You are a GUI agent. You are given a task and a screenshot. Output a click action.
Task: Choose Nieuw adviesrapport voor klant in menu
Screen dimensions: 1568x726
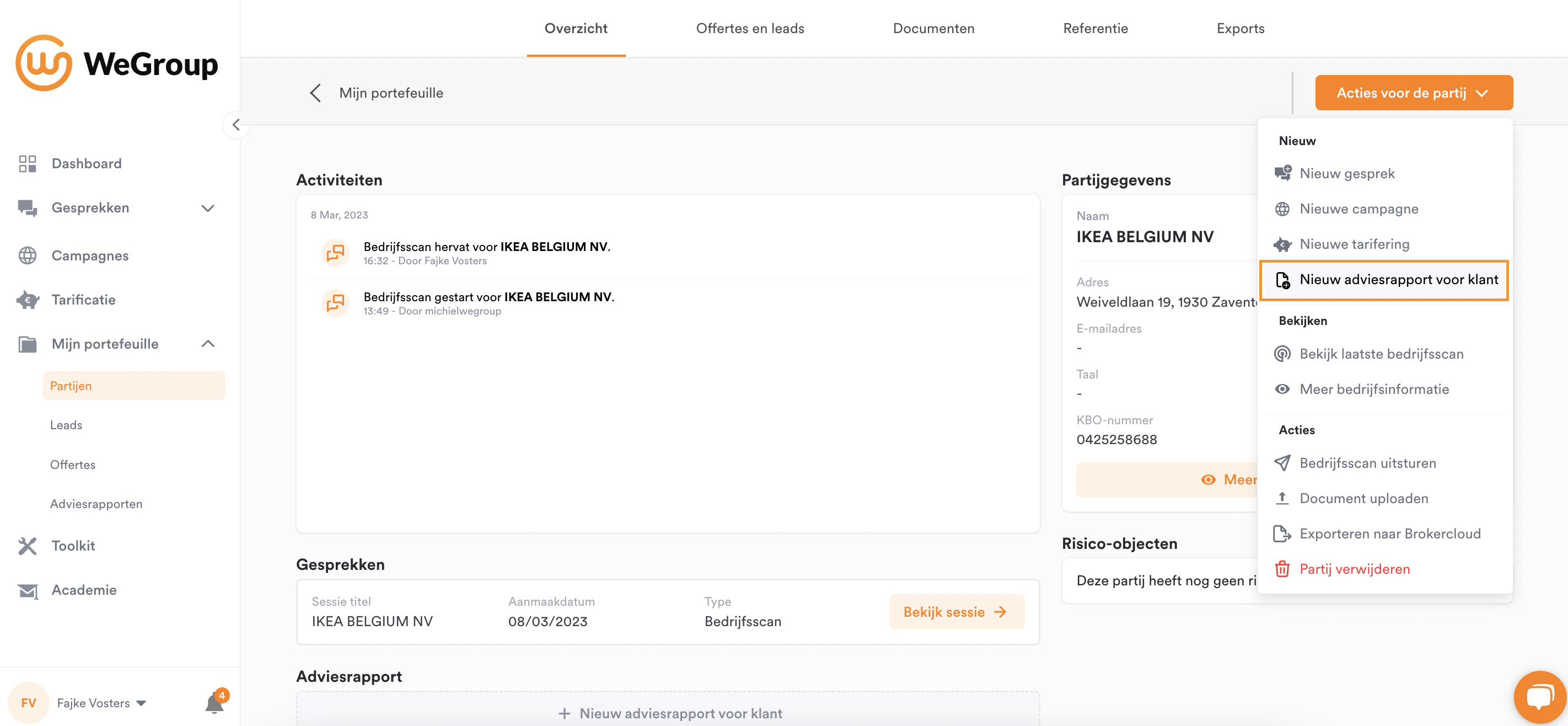coord(1384,280)
